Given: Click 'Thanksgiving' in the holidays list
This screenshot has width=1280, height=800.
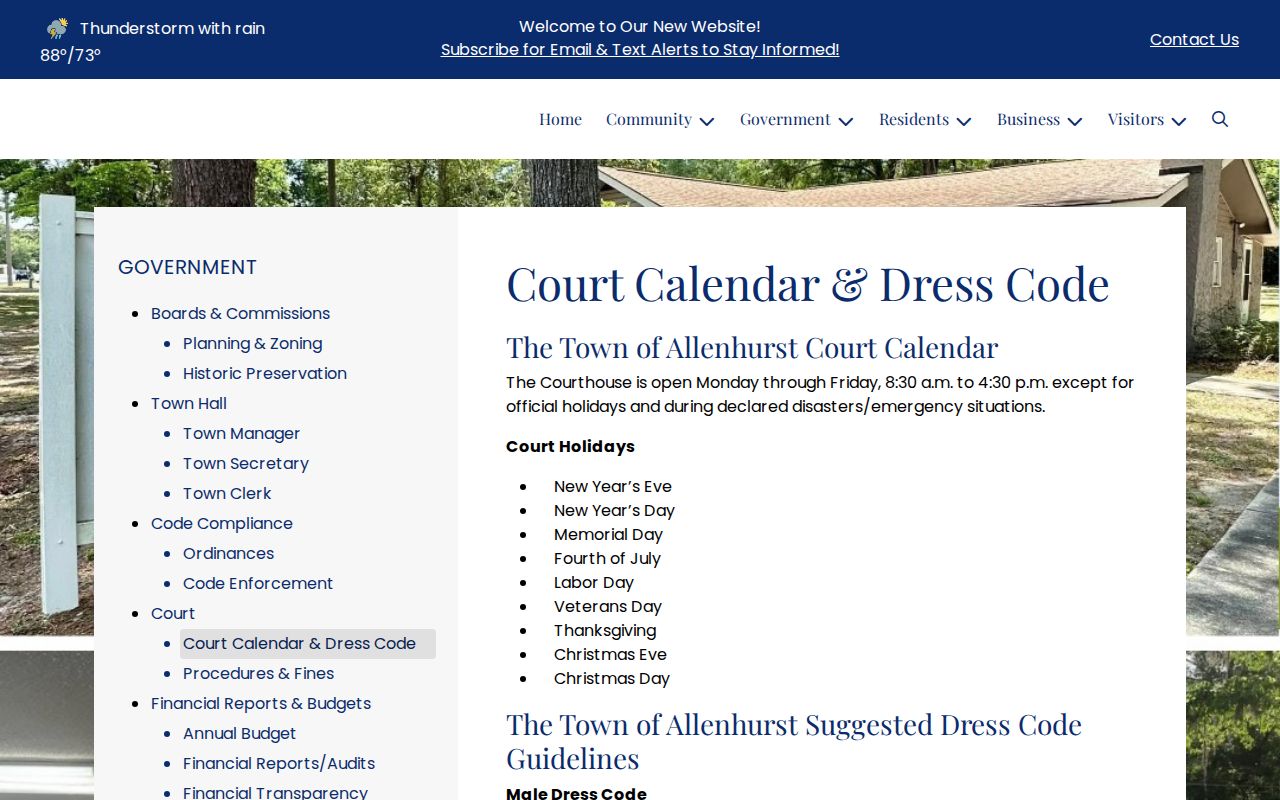Looking at the screenshot, I should point(605,630).
